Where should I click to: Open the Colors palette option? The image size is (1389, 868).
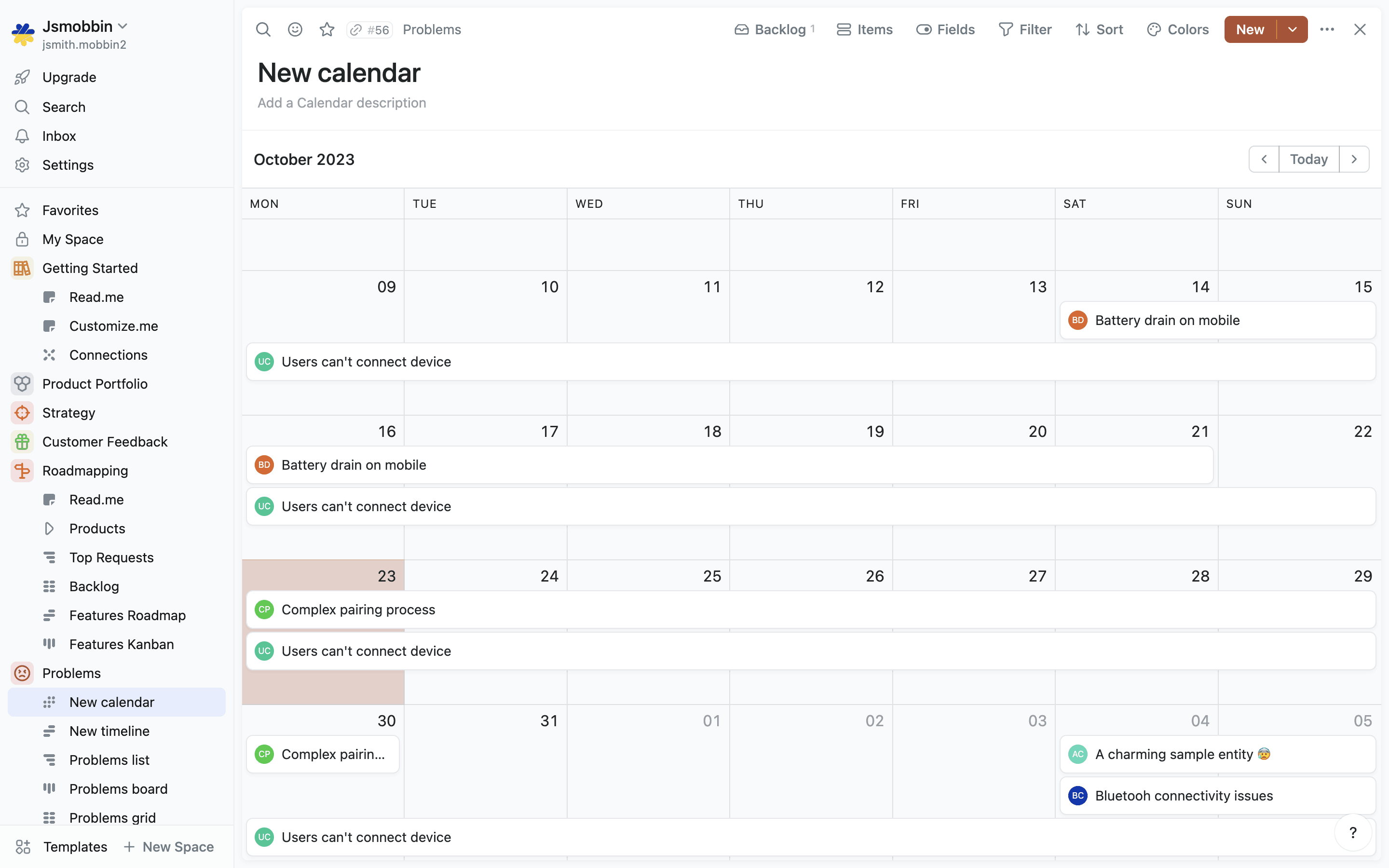(x=1178, y=29)
